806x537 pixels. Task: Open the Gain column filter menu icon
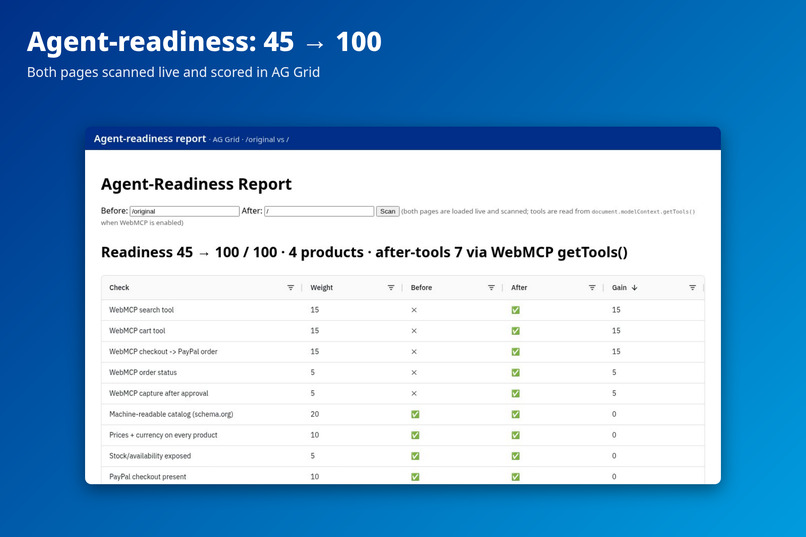click(x=692, y=288)
